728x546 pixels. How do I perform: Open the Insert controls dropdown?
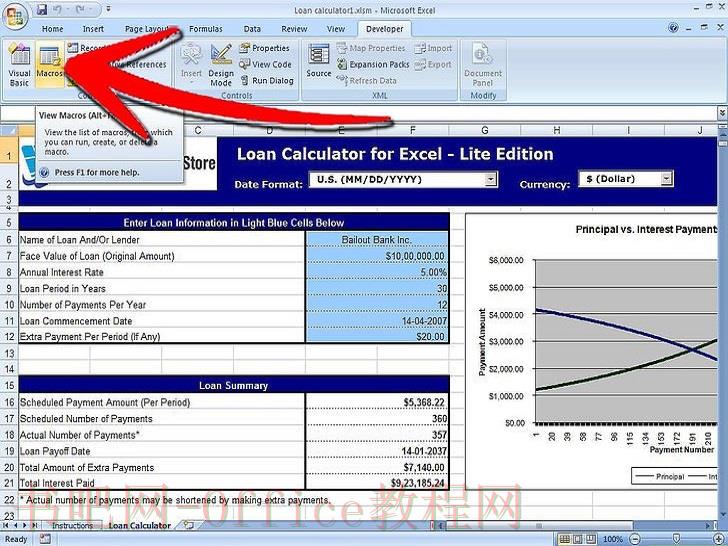191,65
